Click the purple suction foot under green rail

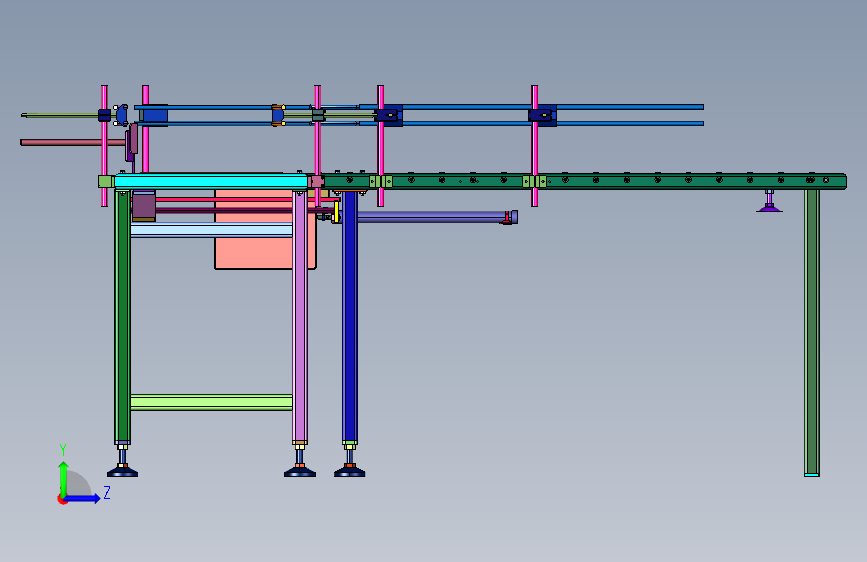769,207
